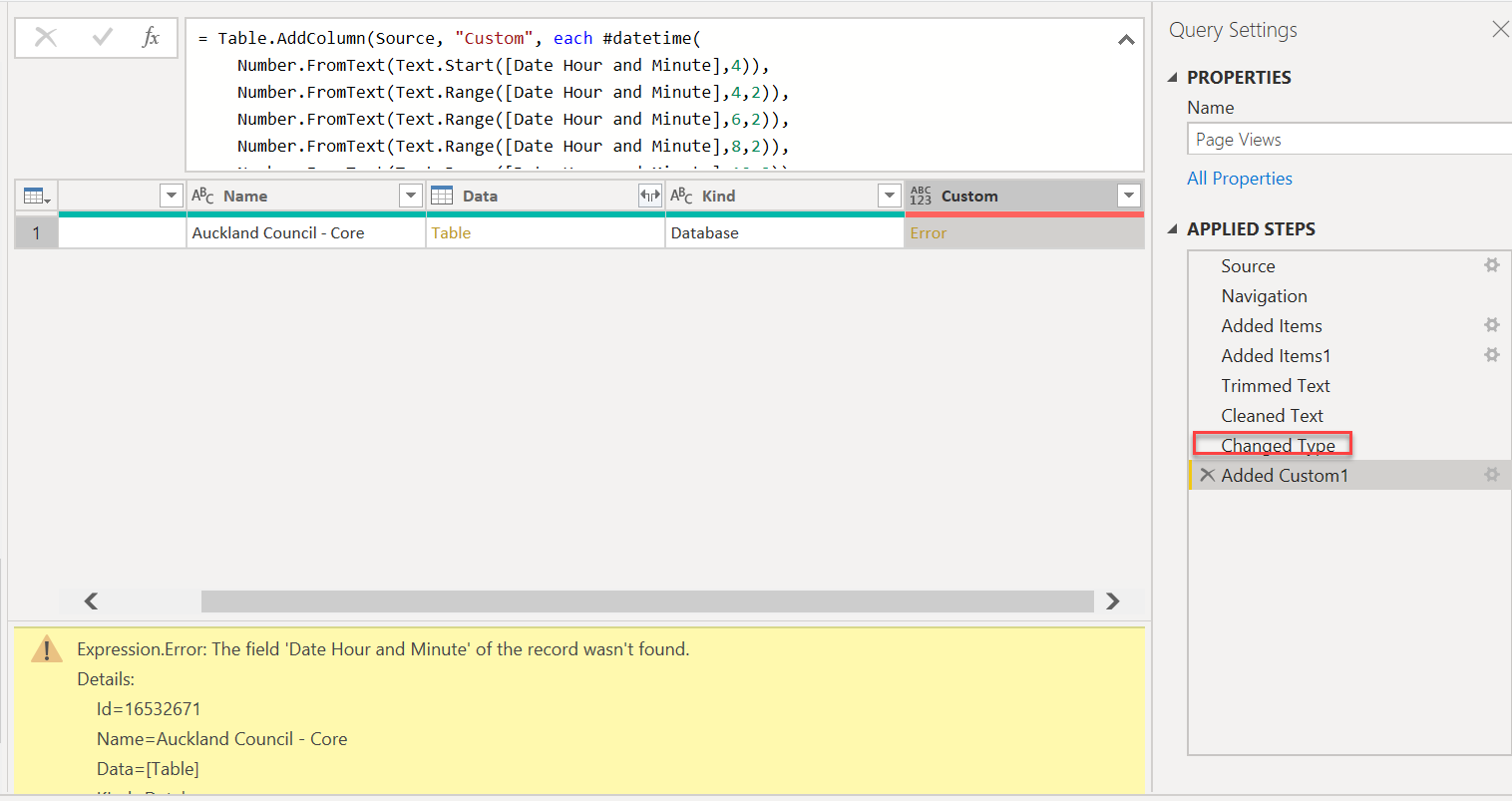Confirm the formula with the checkmark icon
The width and height of the screenshot is (1512, 801).
102,38
